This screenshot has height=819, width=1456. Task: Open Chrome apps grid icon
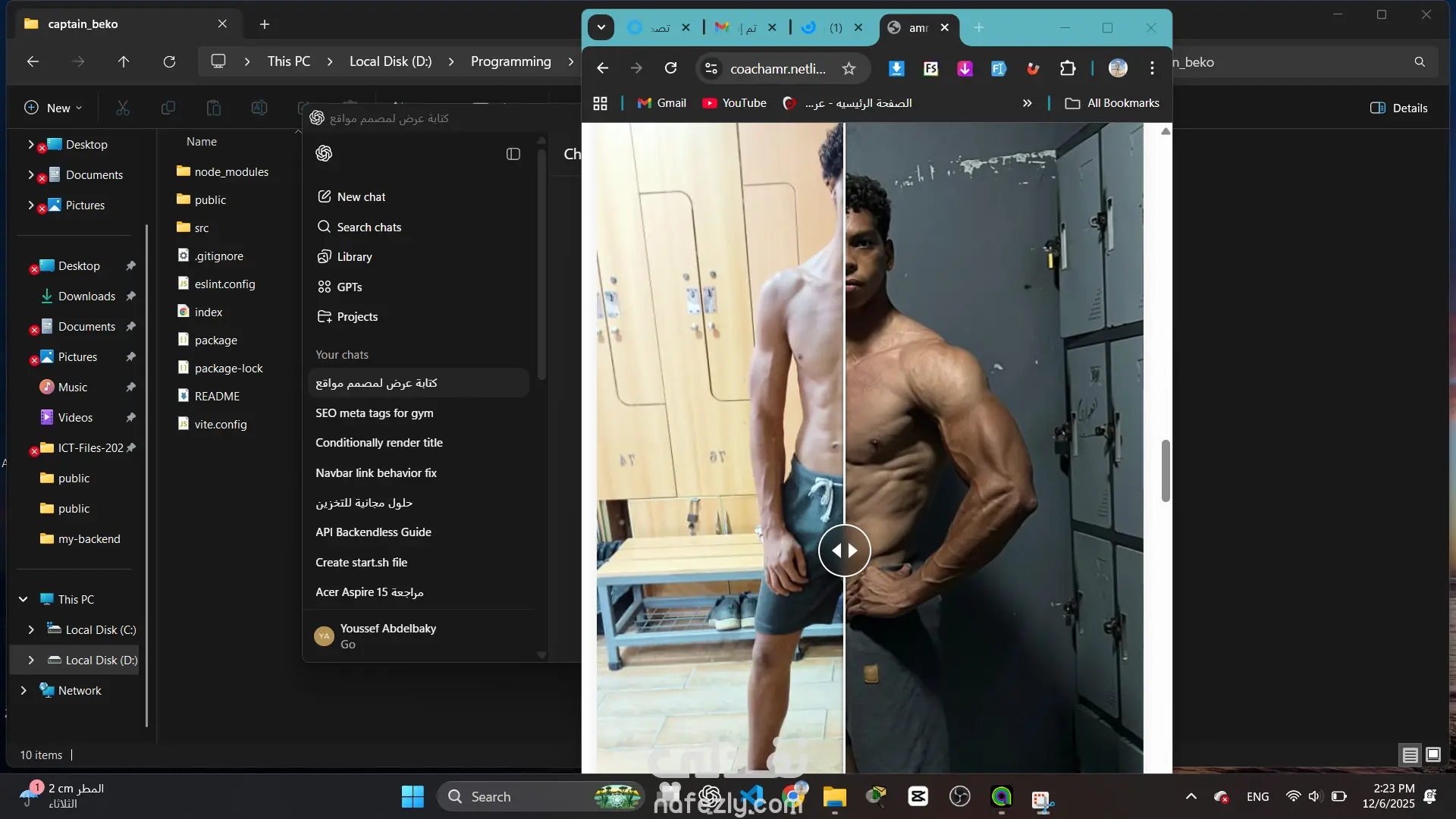[600, 103]
